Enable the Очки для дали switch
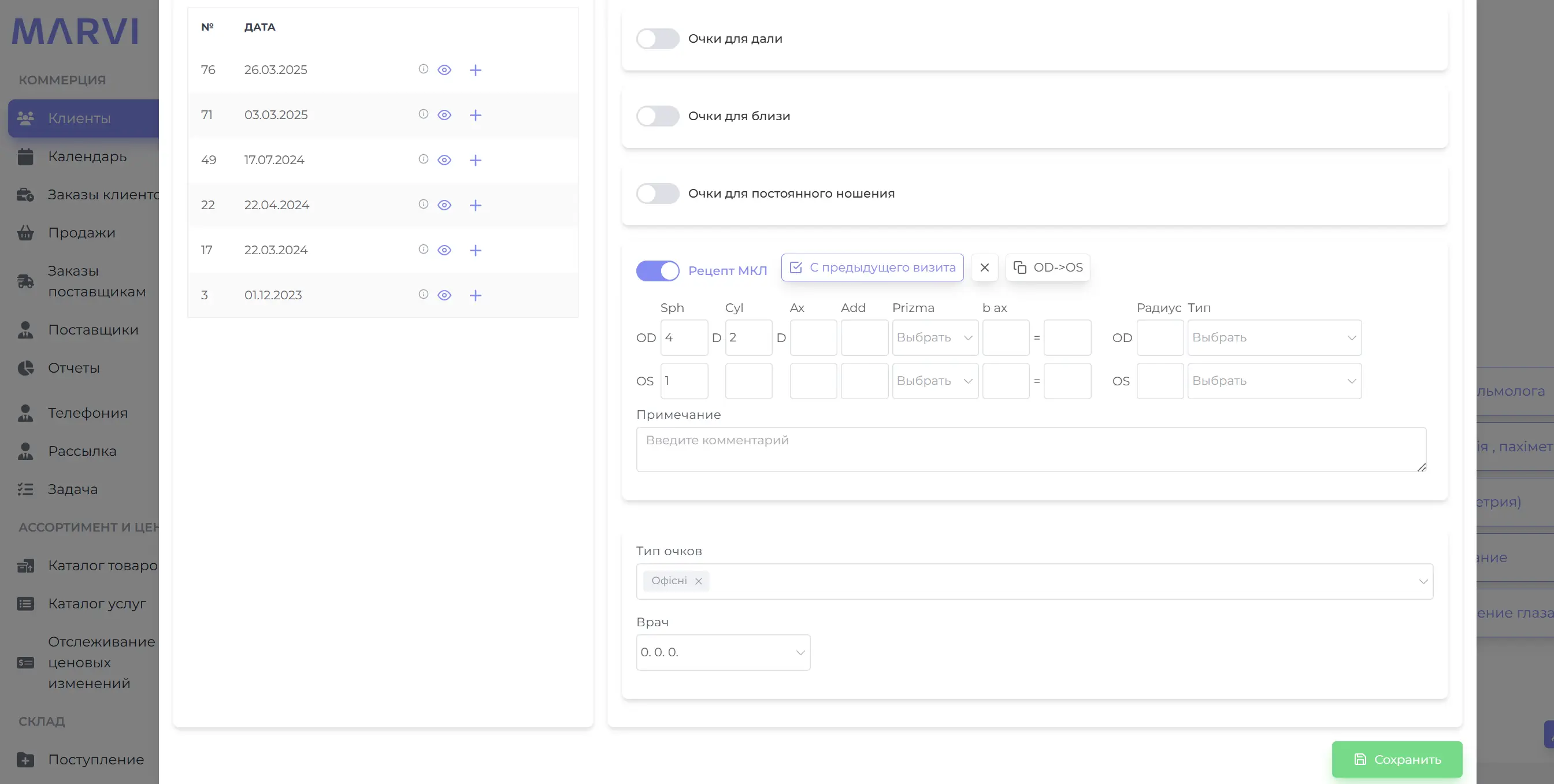1554x784 pixels. pos(658,39)
